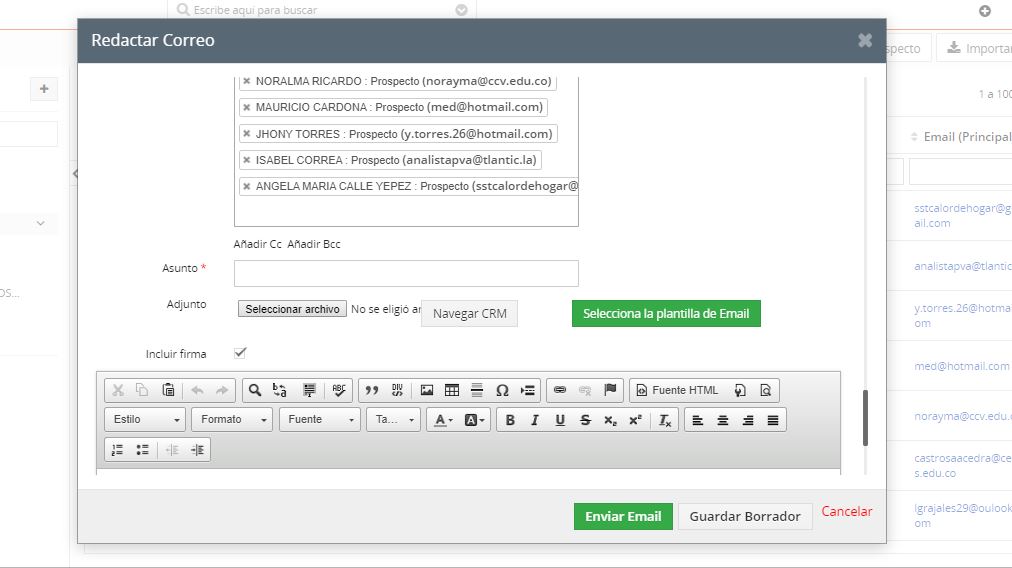Viewport: 1012px width, 568px height.
Task: Insert an image into the email
Action: click(427, 390)
